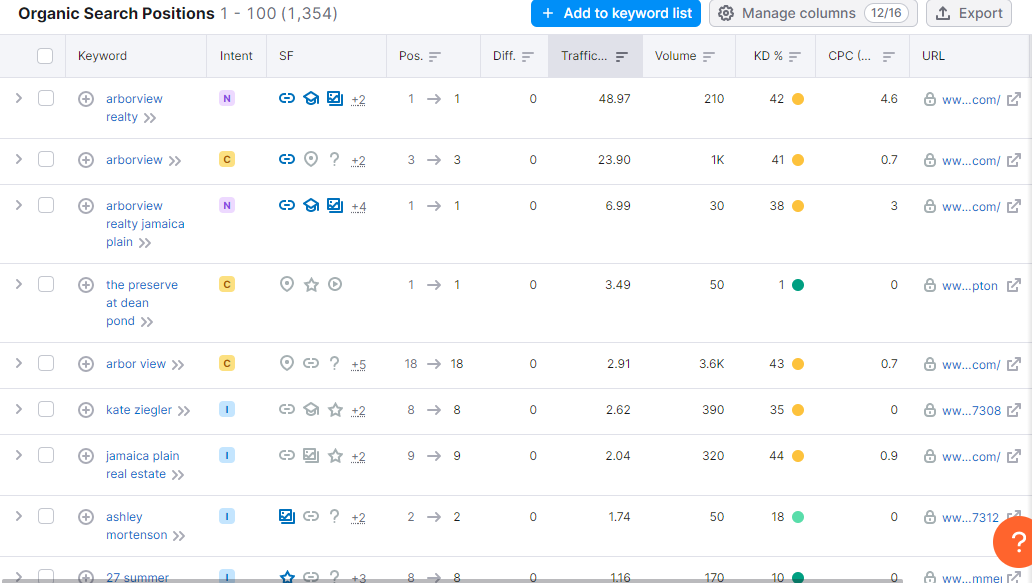
Task: Open the arborview realty keyword link
Action: tap(134, 108)
